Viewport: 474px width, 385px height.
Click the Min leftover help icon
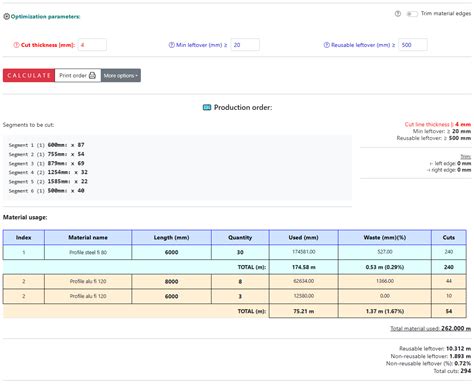pos(171,45)
